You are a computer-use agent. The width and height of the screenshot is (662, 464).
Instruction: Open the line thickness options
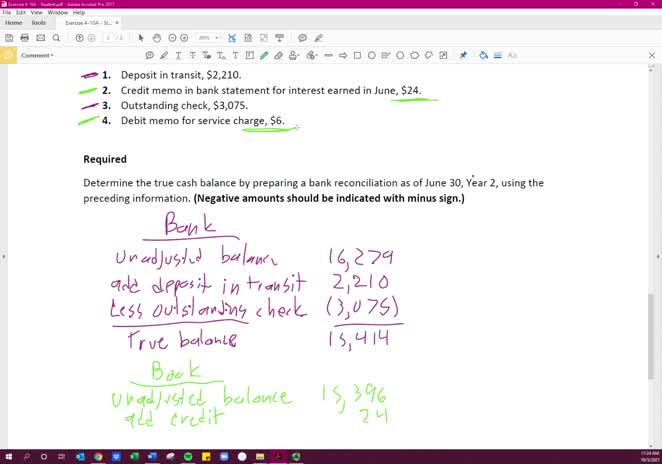(x=498, y=55)
